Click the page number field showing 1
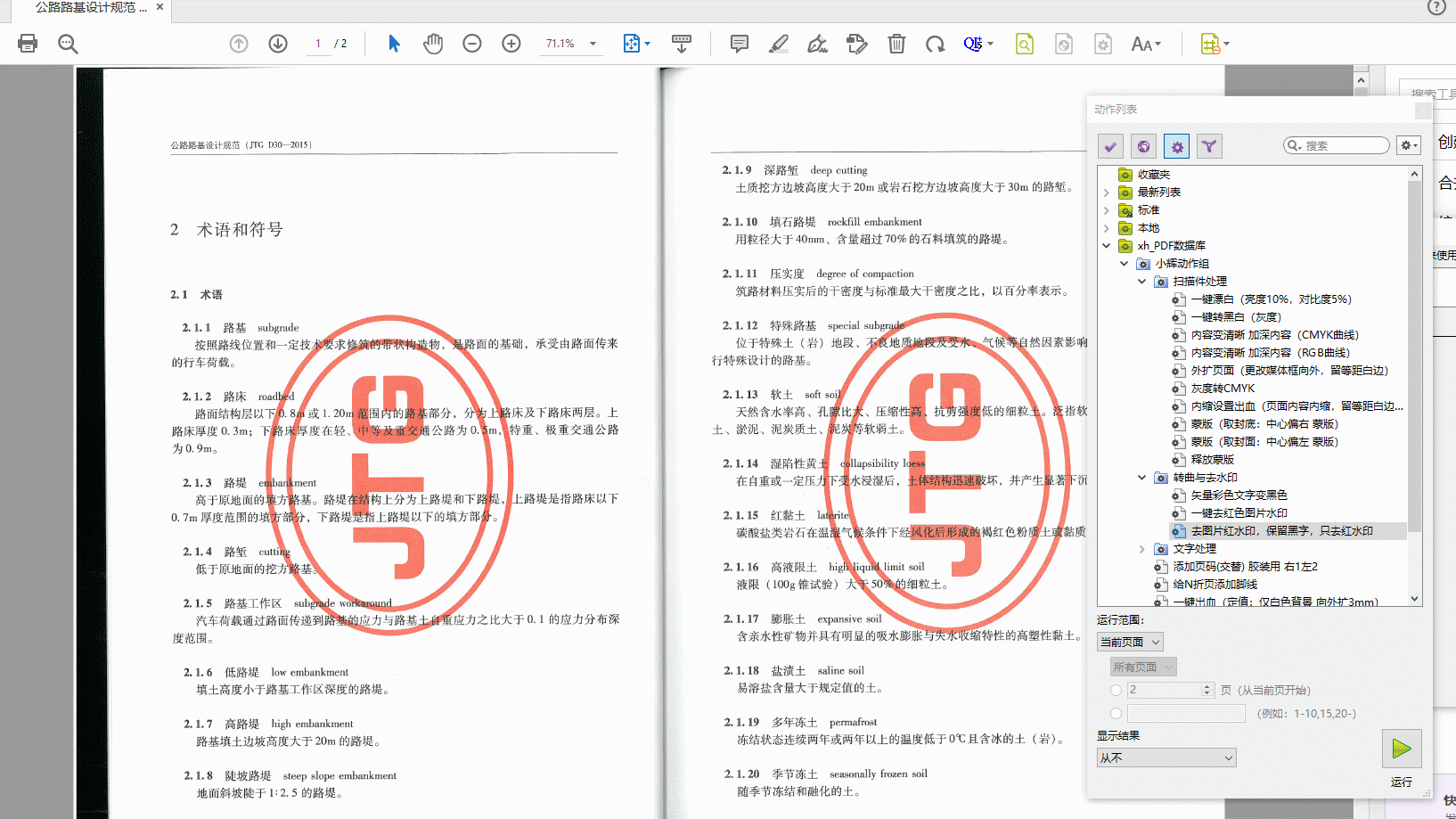Viewport: 1456px width, 819px height. point(318,43)
